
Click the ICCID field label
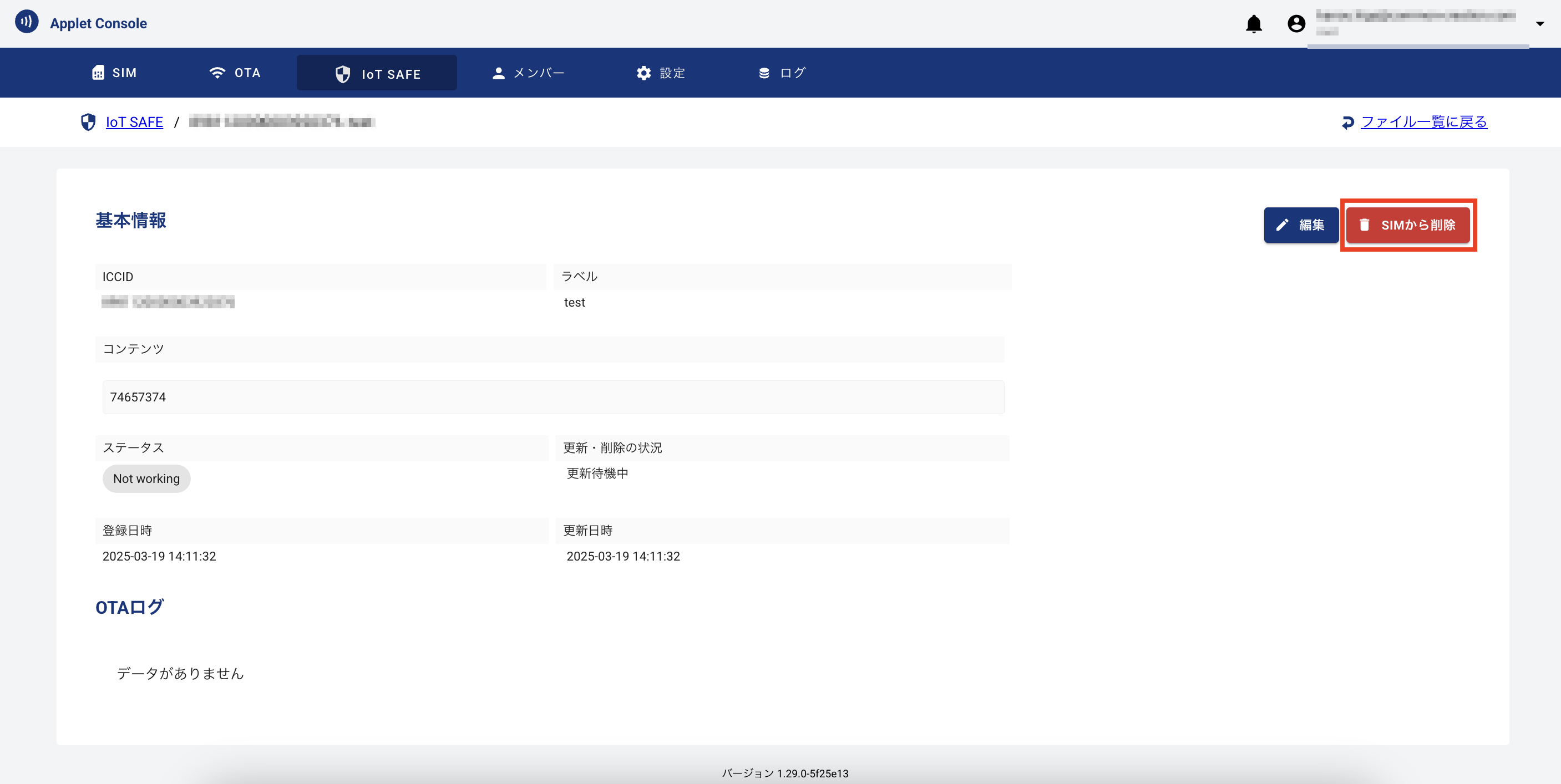click(118, 277)
